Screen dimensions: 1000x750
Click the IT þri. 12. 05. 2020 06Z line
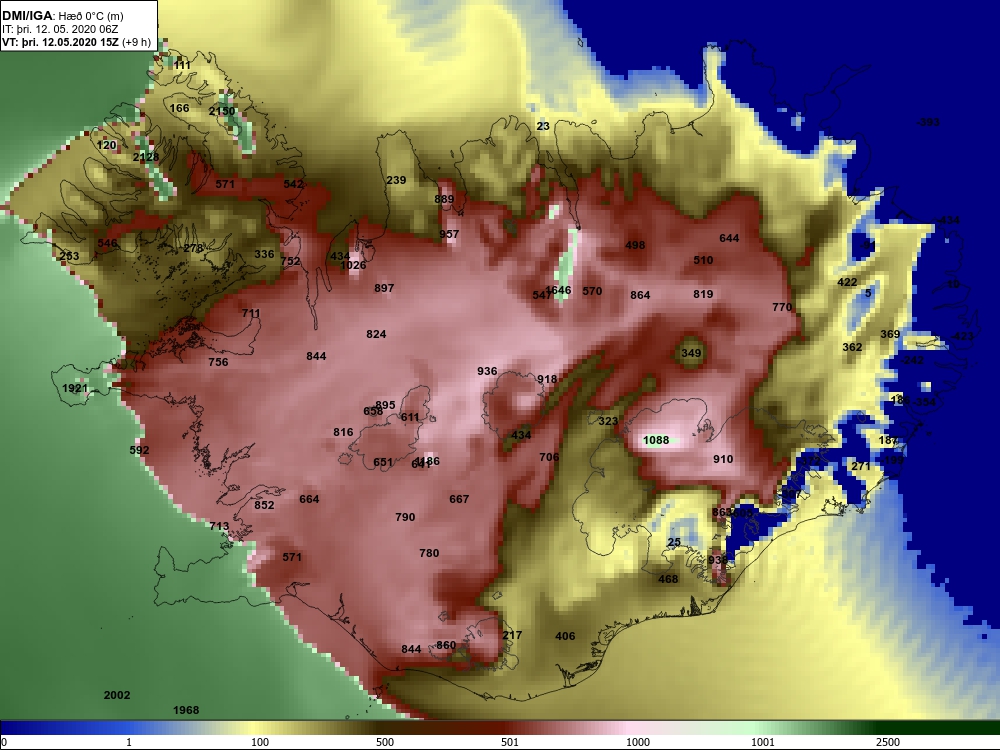(60, 29)
